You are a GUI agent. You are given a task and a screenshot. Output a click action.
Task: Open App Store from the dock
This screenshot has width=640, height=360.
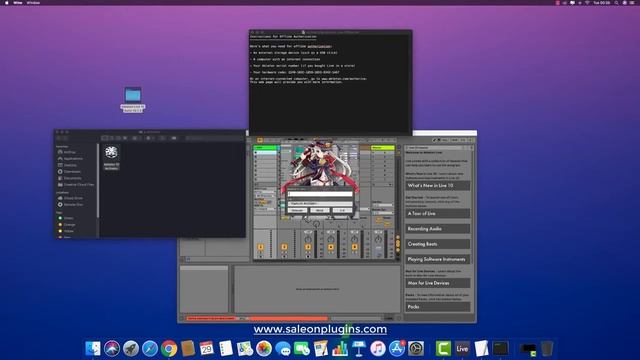point(397,349)
